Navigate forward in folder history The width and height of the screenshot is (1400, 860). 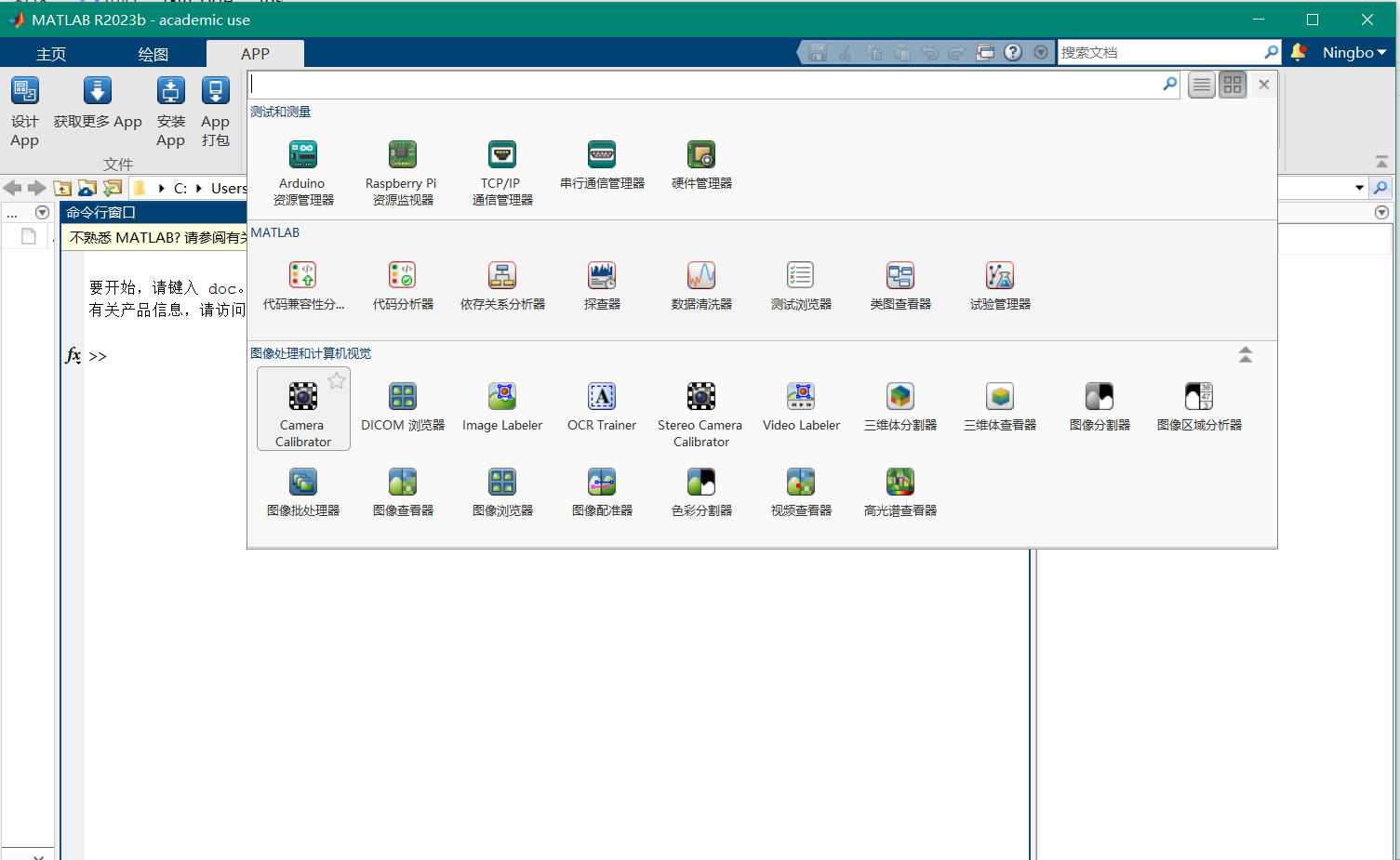coord(37,188)
